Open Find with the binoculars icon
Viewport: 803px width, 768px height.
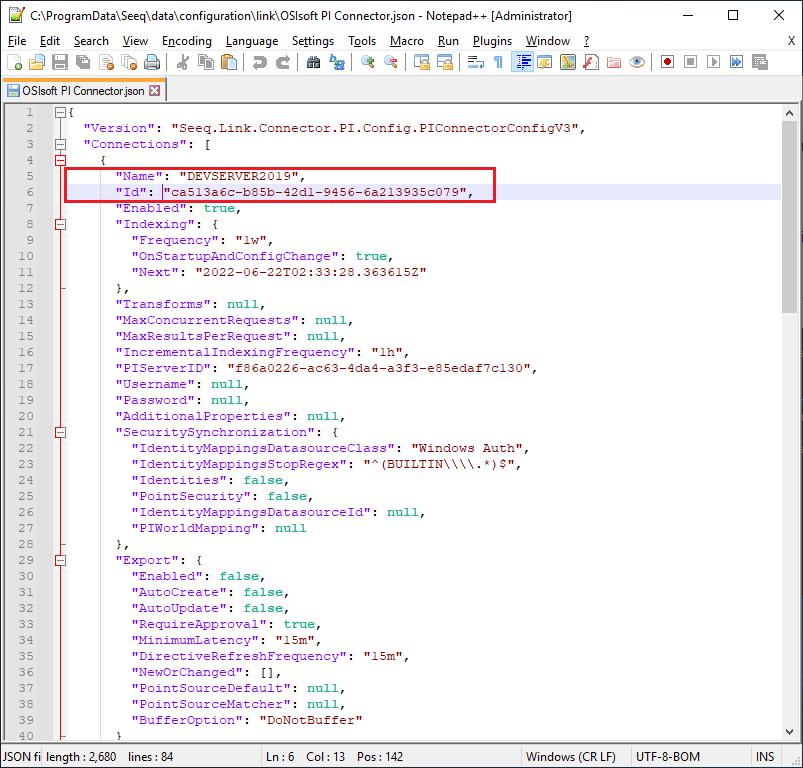pyautogui.click(x=313, y=62)
